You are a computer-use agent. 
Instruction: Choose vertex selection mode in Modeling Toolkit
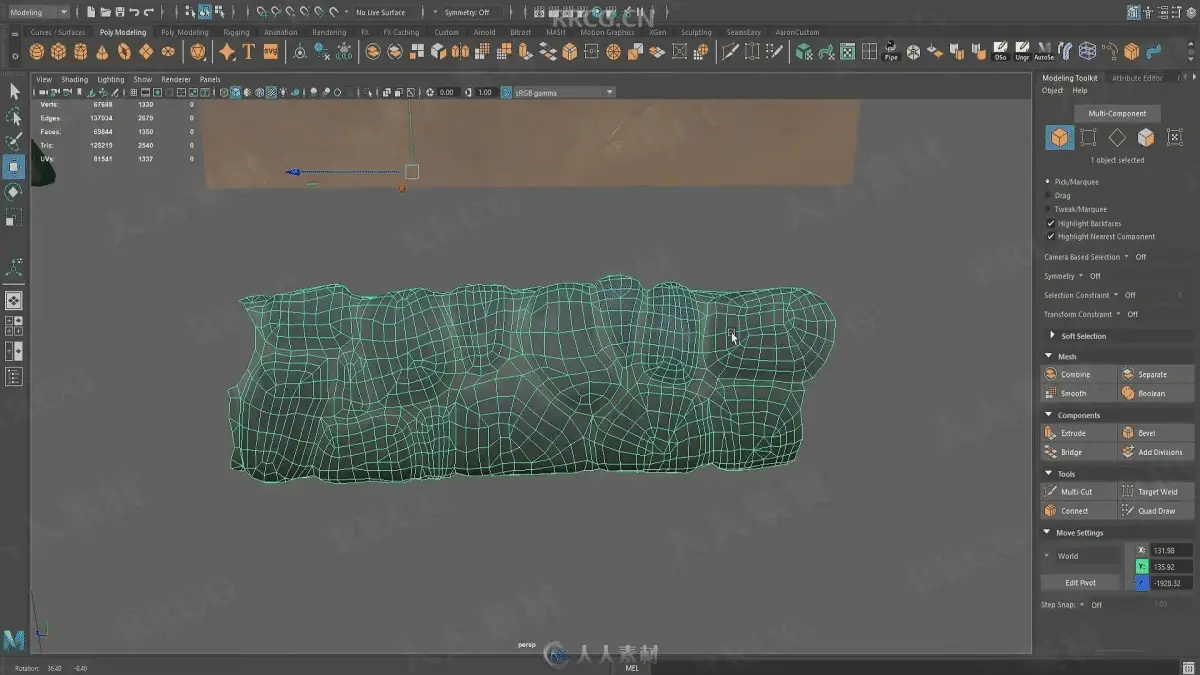[x=1088, y=138]
